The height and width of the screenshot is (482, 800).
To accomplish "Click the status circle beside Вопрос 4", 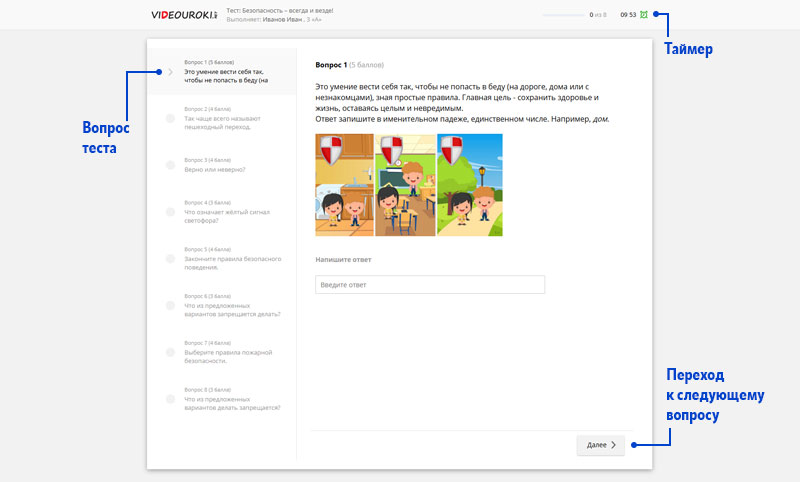I will (x=170, y=212).
